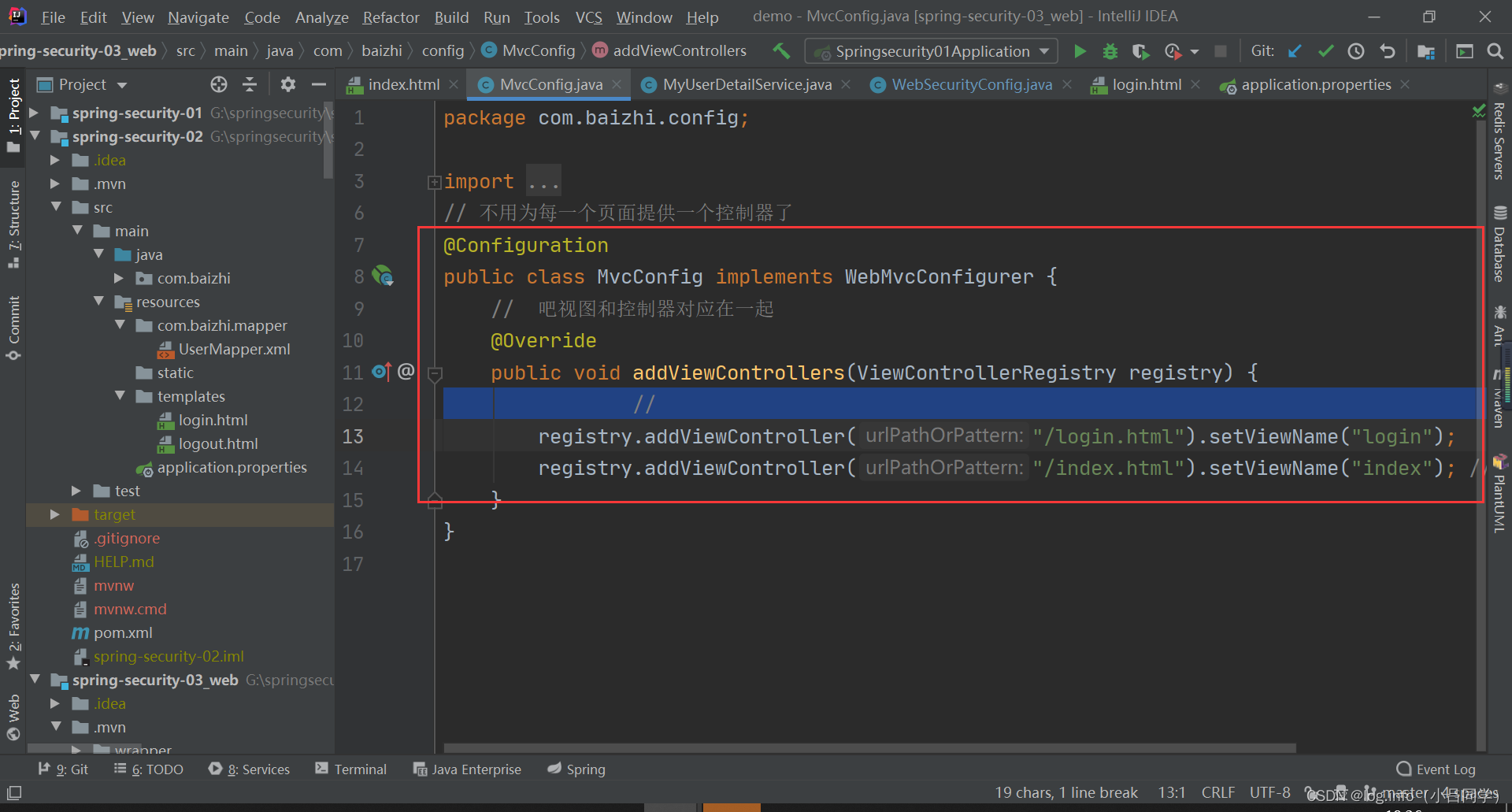The height and width of the screenshot is (812, 1512).
Task: Open the Event Log
Action: point(1436,769)
